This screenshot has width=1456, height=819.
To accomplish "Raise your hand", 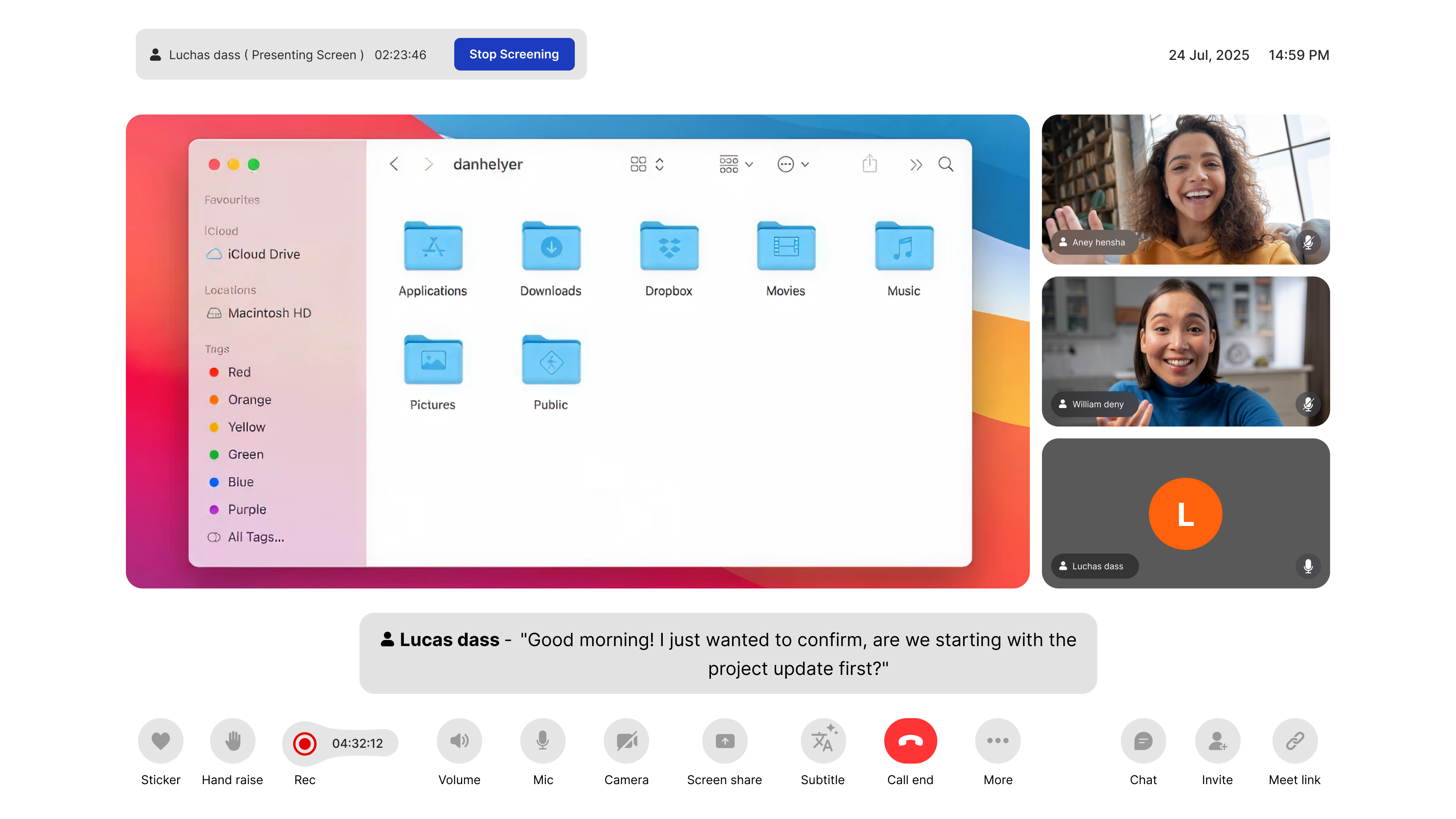I will 233,741.
